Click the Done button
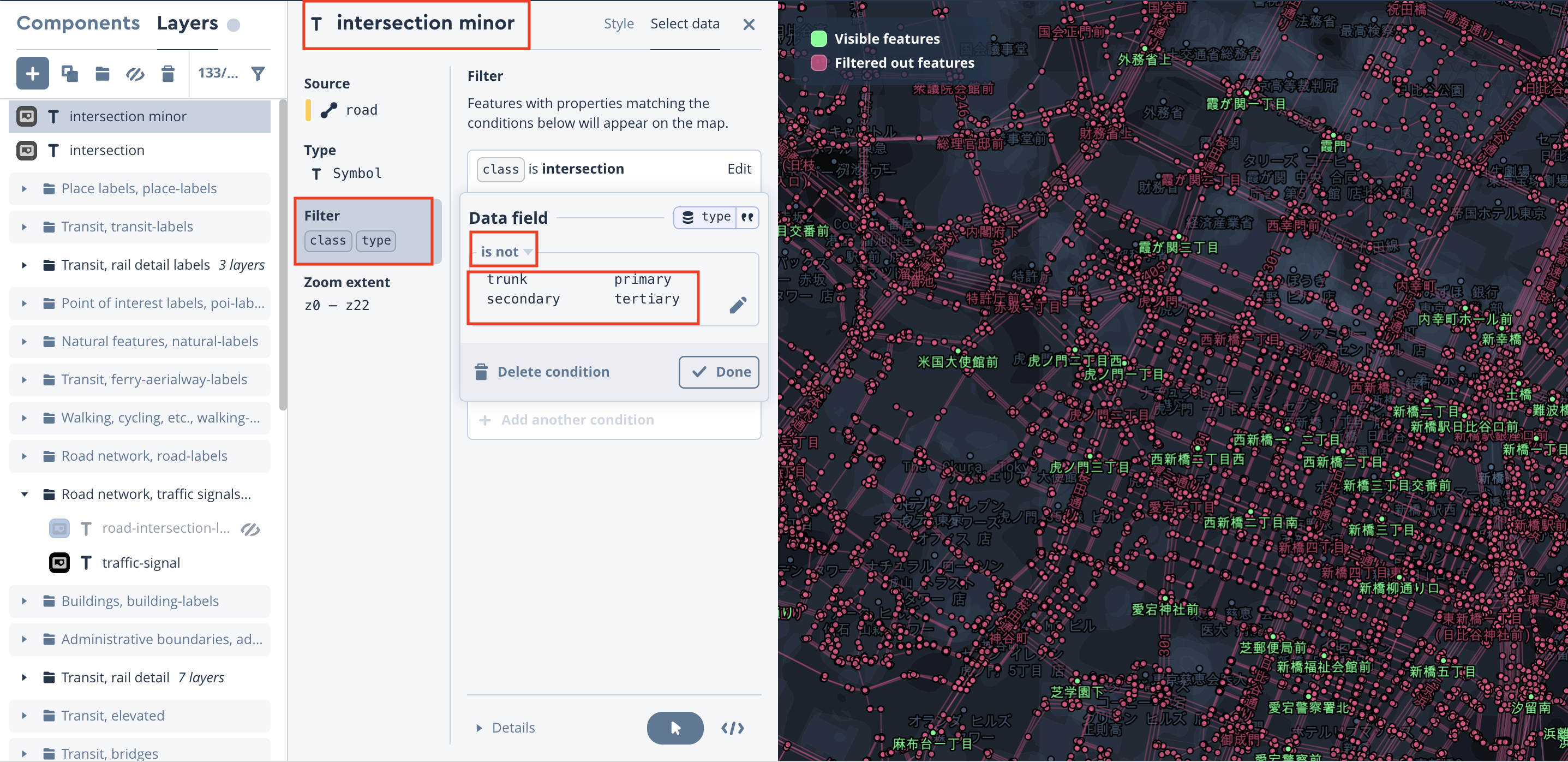Screen dimensions: 1568x762 (x=719, y=372)
